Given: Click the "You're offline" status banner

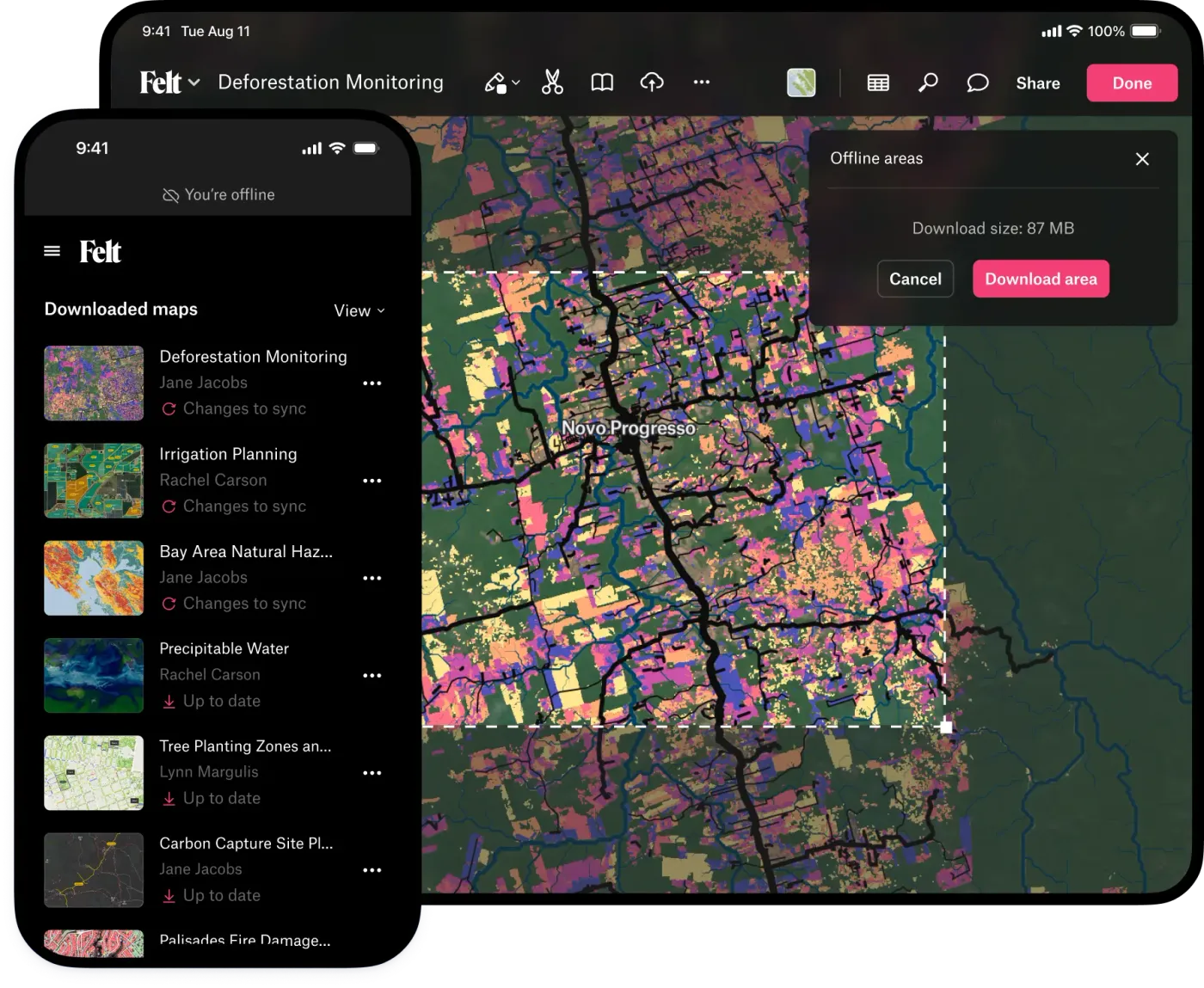Looking at the screenshot, I should 218,195.
